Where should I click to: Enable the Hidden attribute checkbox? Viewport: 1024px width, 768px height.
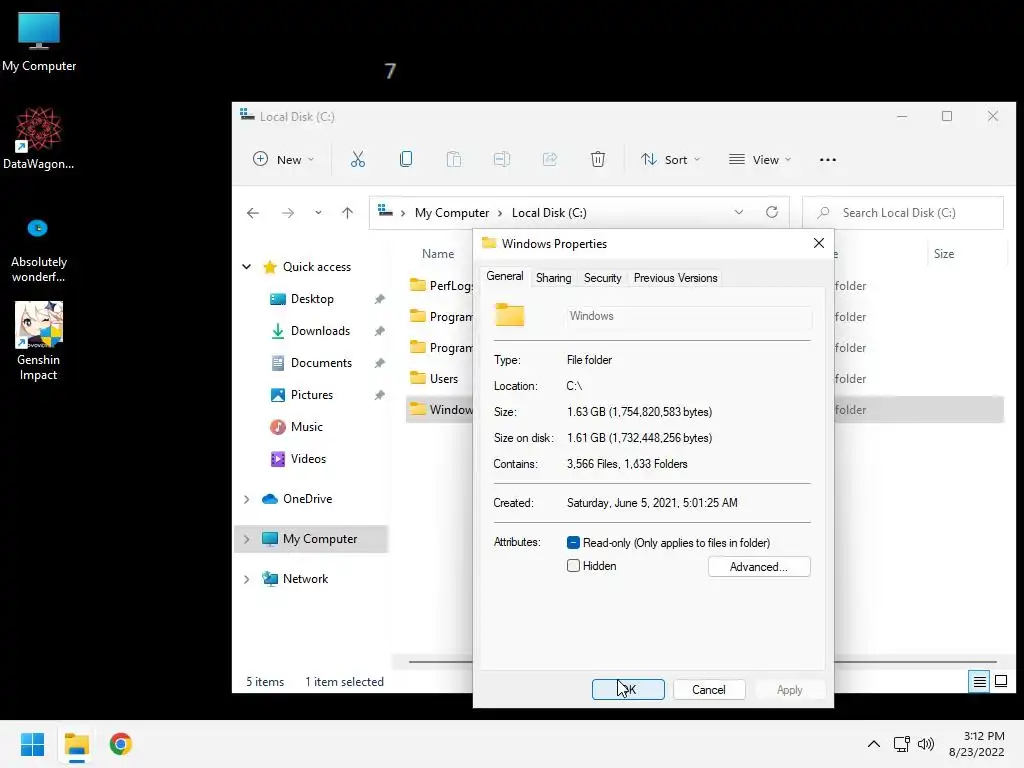pyautogui.click(x=573, y=566)
